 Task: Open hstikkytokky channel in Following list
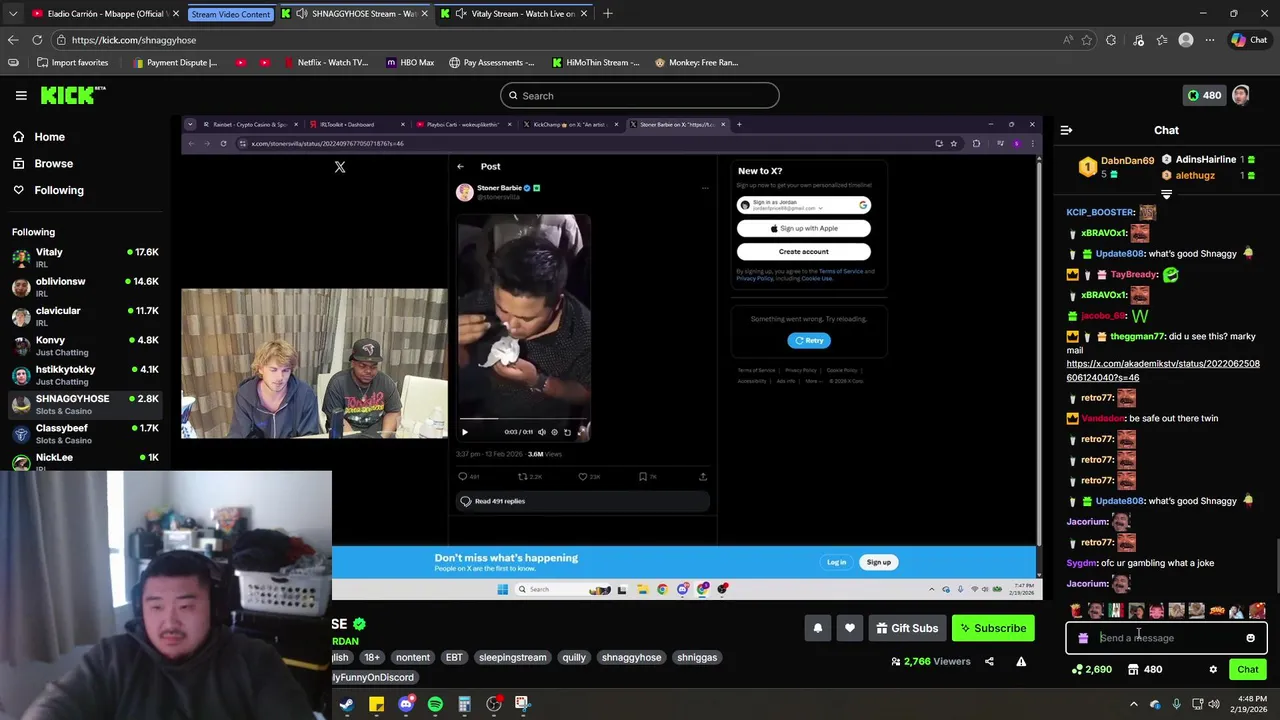point(85,374)
